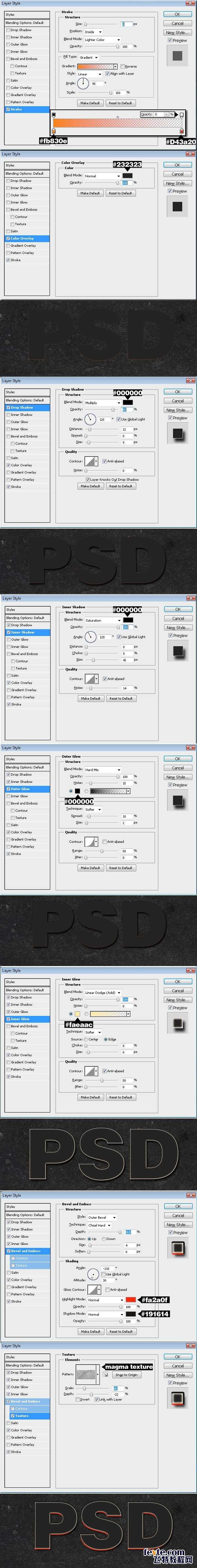The height and width of the screenshot is (1568, 197).
Task: Open the Fill Type dropdown set to Gradient
Action: [x=89, y=57]
